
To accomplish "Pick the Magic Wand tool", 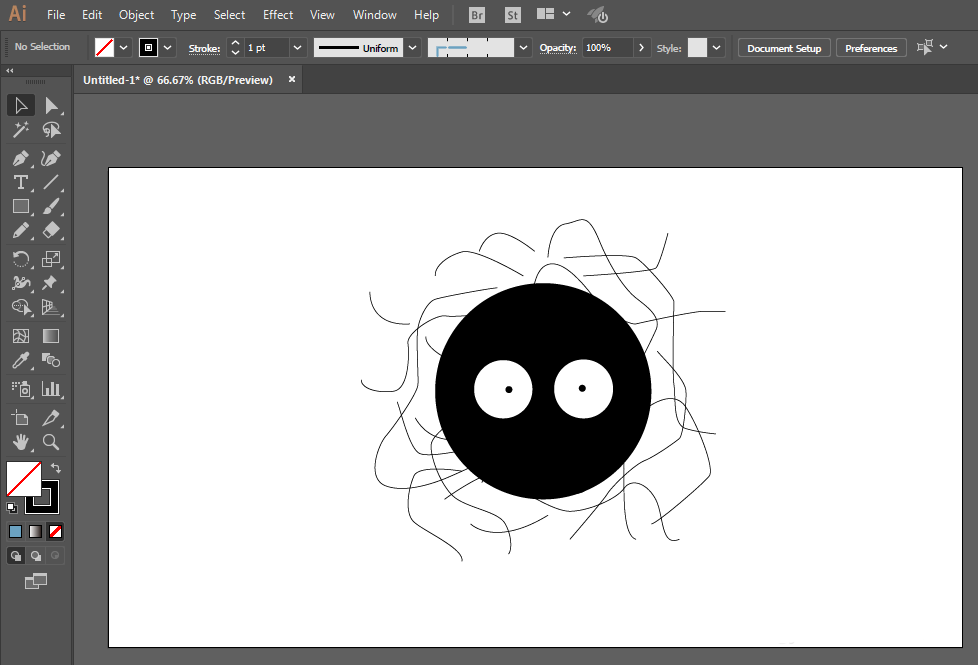I will (20, 130).
